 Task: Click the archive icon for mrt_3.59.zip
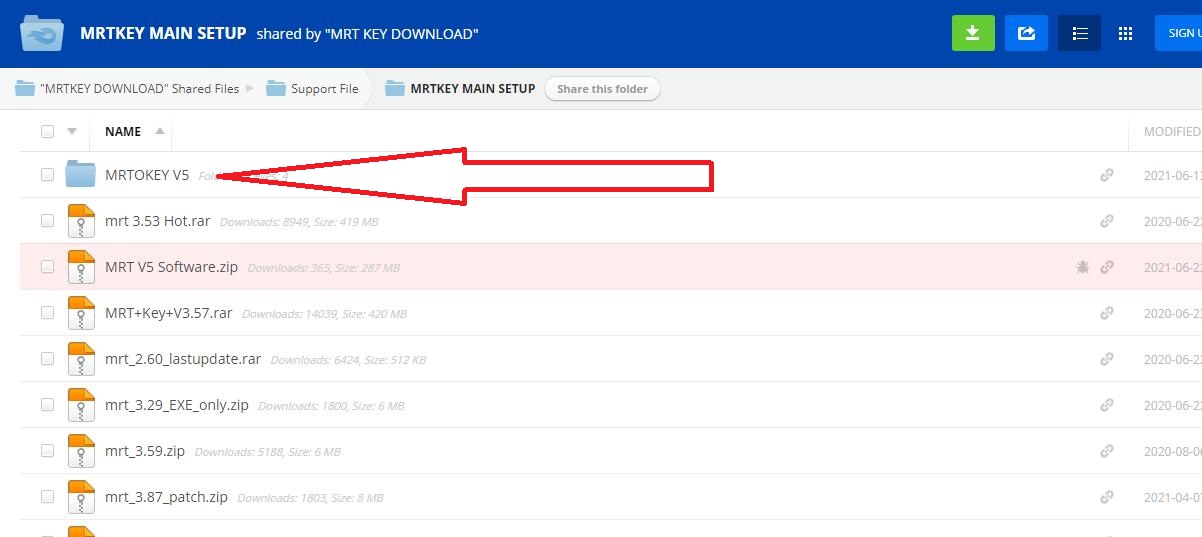click(80, 451)
